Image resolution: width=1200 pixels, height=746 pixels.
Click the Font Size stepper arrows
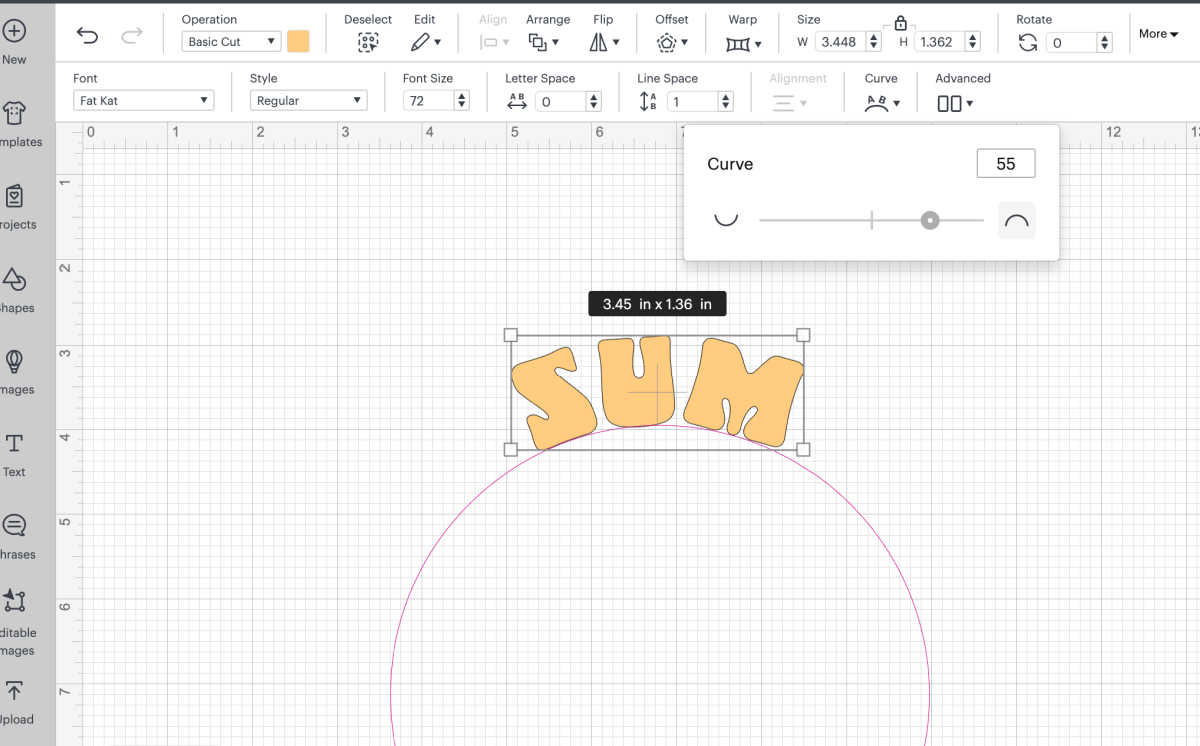[x=462, y=101]
